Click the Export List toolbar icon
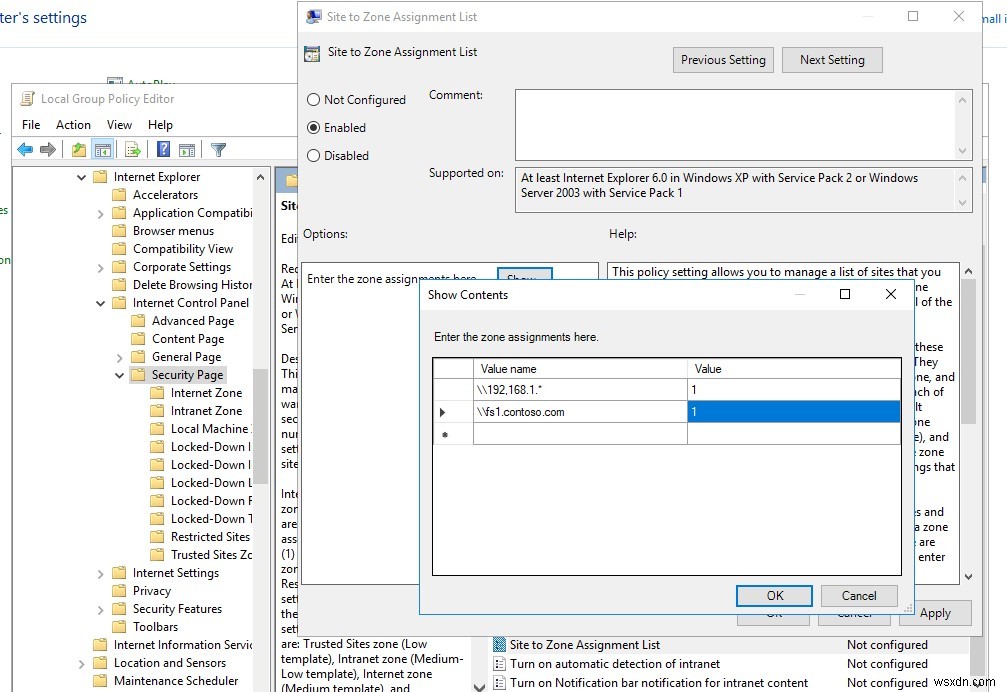This screenshot has height=692, width=1007. pyautogui.click(x=131, y=148)
